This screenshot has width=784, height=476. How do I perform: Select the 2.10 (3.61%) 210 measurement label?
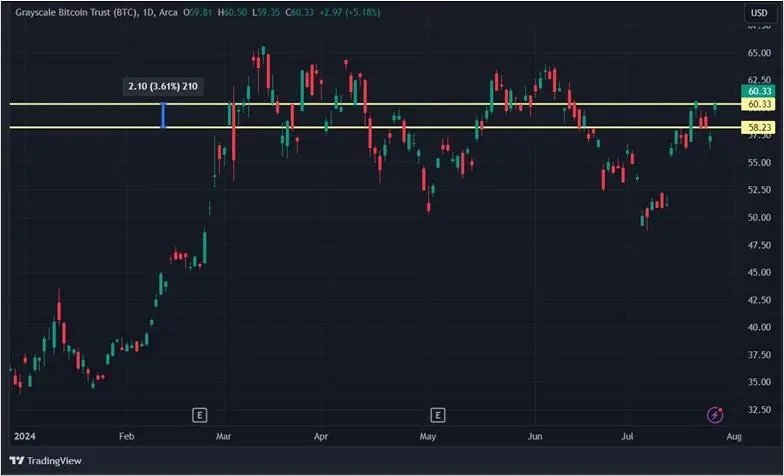[163, 86]
